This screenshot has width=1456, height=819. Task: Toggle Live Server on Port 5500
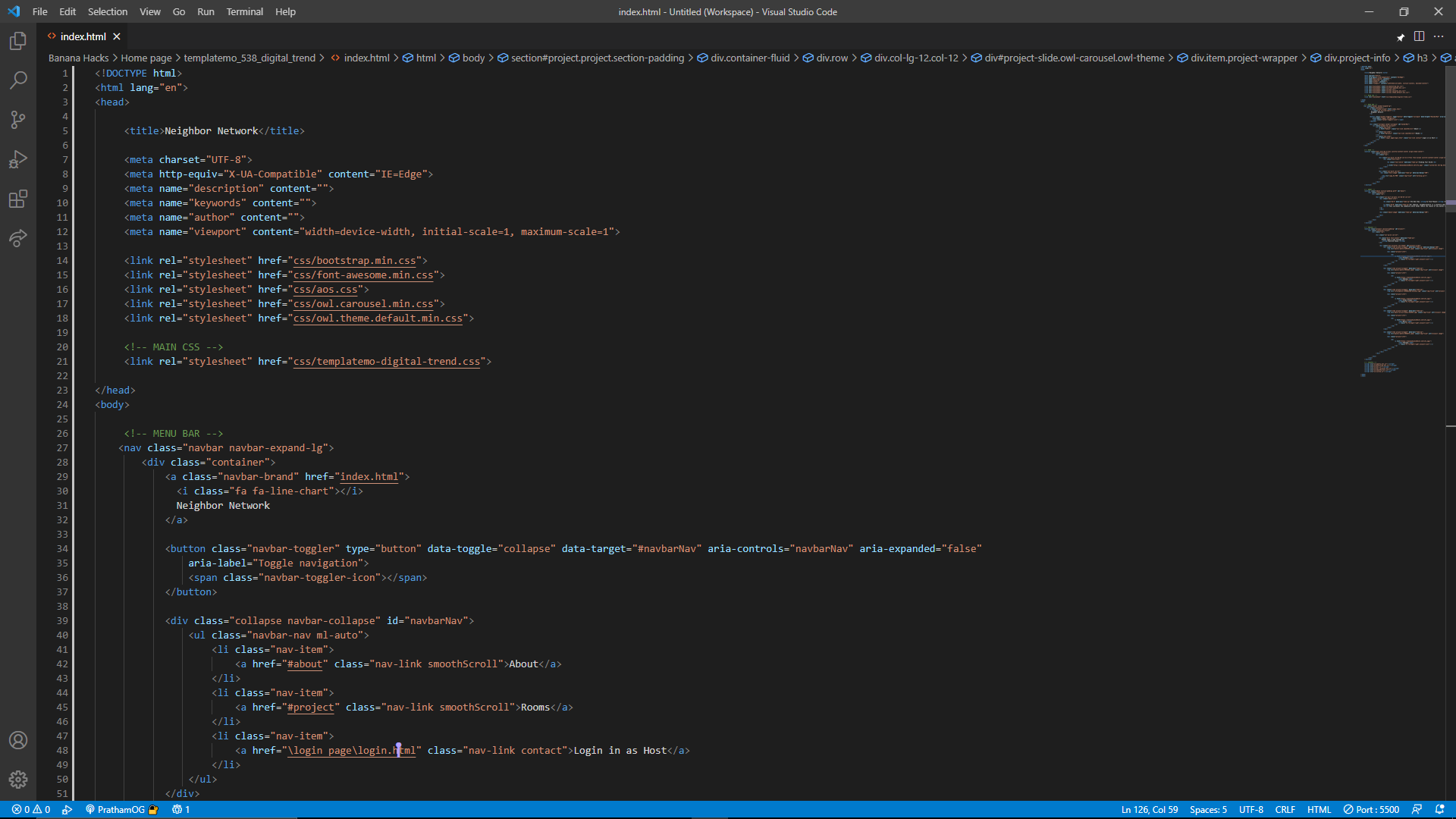[x=1371, y=809]
